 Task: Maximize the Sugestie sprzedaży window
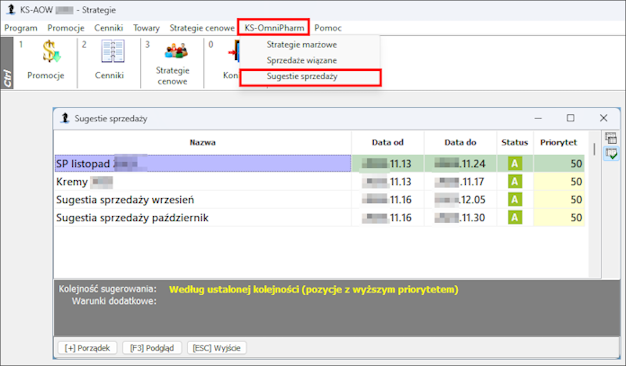click(x=571, y=118)
